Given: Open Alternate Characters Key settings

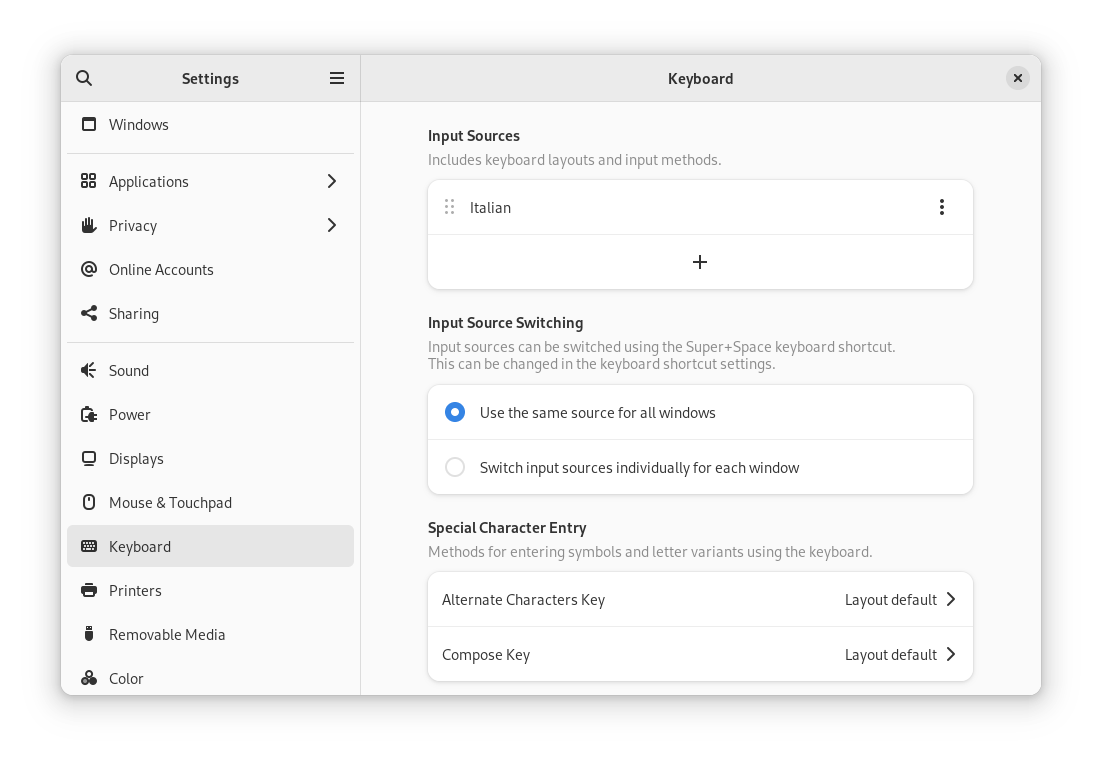Looking at the screenshot, I should click(700, 599).
